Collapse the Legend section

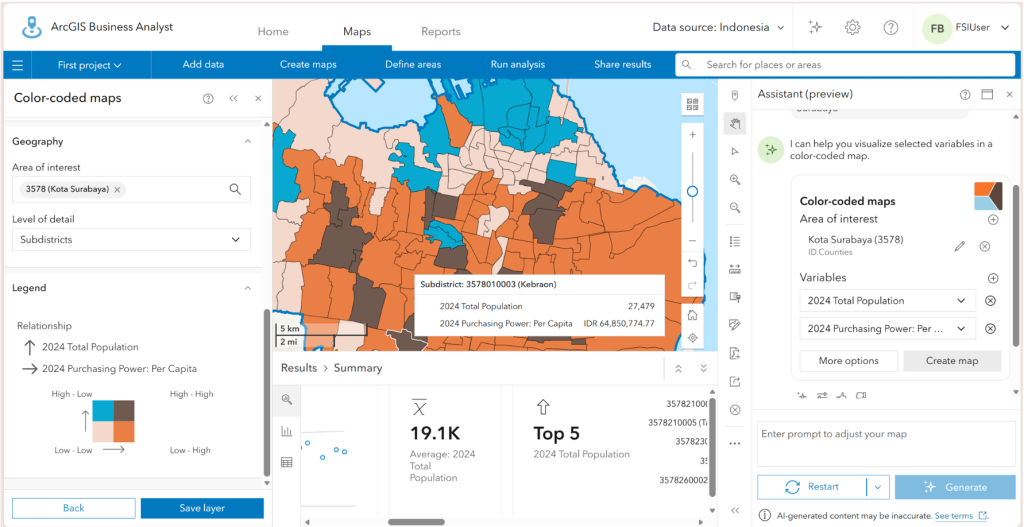click(x=248, y=287)
